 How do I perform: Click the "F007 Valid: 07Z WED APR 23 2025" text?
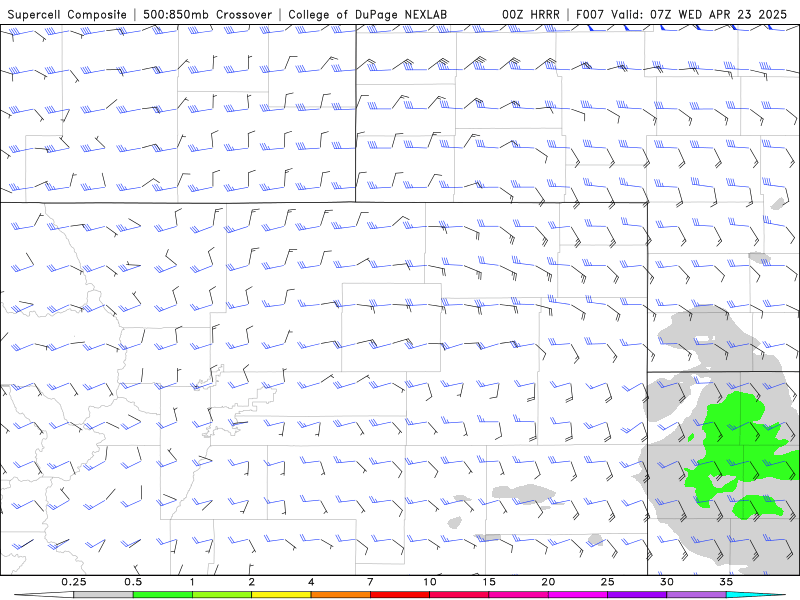click(681, 14)
